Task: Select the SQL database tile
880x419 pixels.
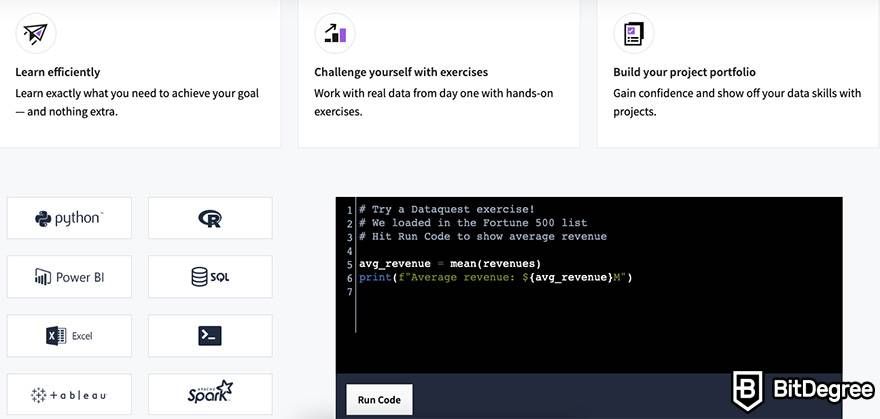Action: [210, 277]
